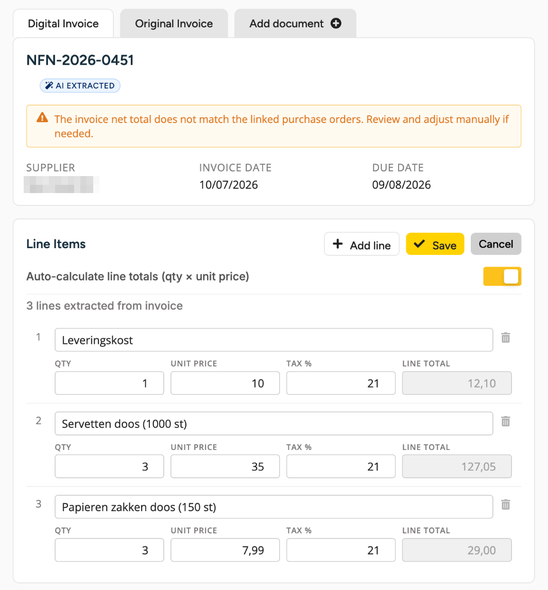
Task: Click the Servetten doos tax percent field
Action: pyautogui.click(x=341, y=466)
